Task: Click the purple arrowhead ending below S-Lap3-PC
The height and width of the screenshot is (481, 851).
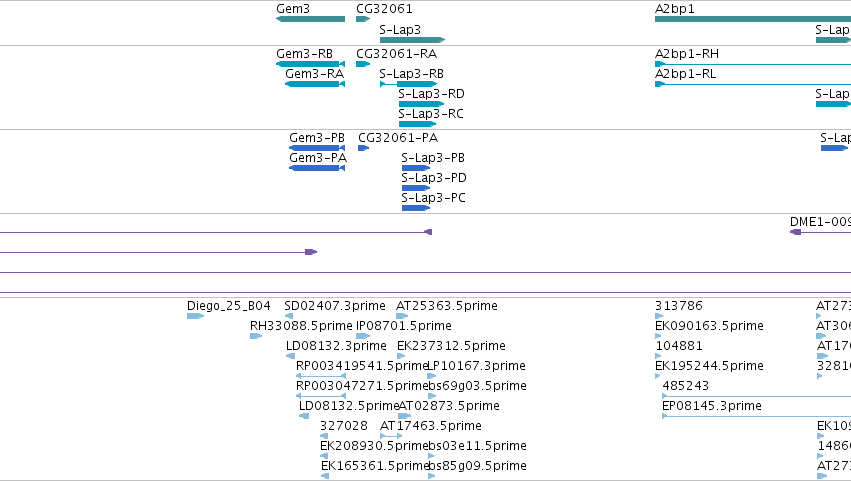Action: [428, 232]
